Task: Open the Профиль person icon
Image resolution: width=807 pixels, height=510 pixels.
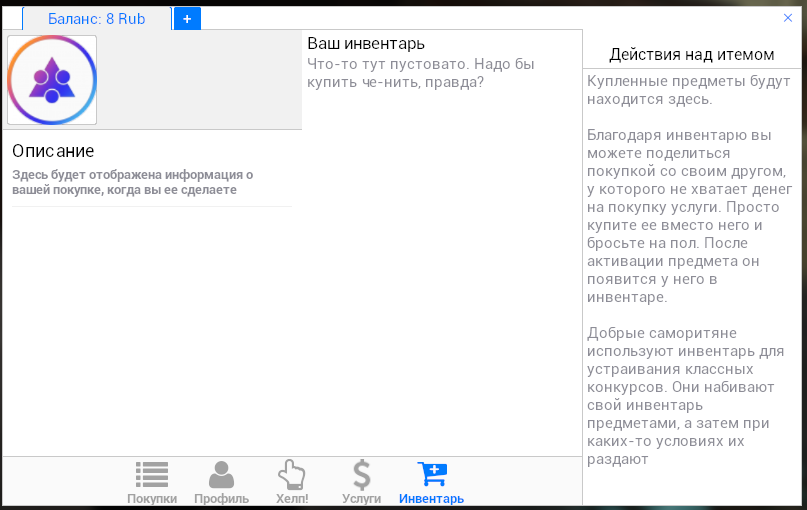Action: (x=221, y=474)
